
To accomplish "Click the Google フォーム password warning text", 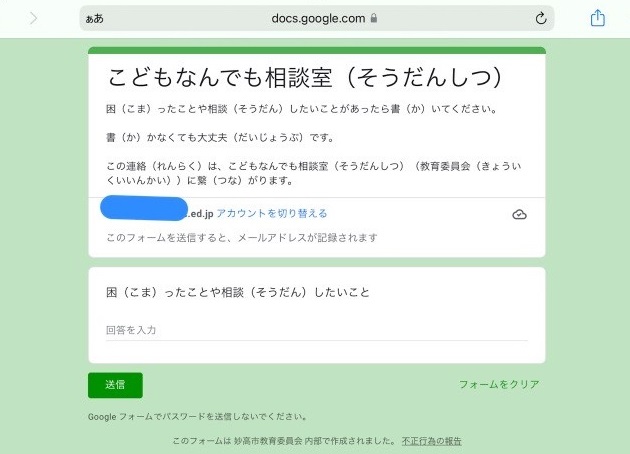I will [197, 417].
